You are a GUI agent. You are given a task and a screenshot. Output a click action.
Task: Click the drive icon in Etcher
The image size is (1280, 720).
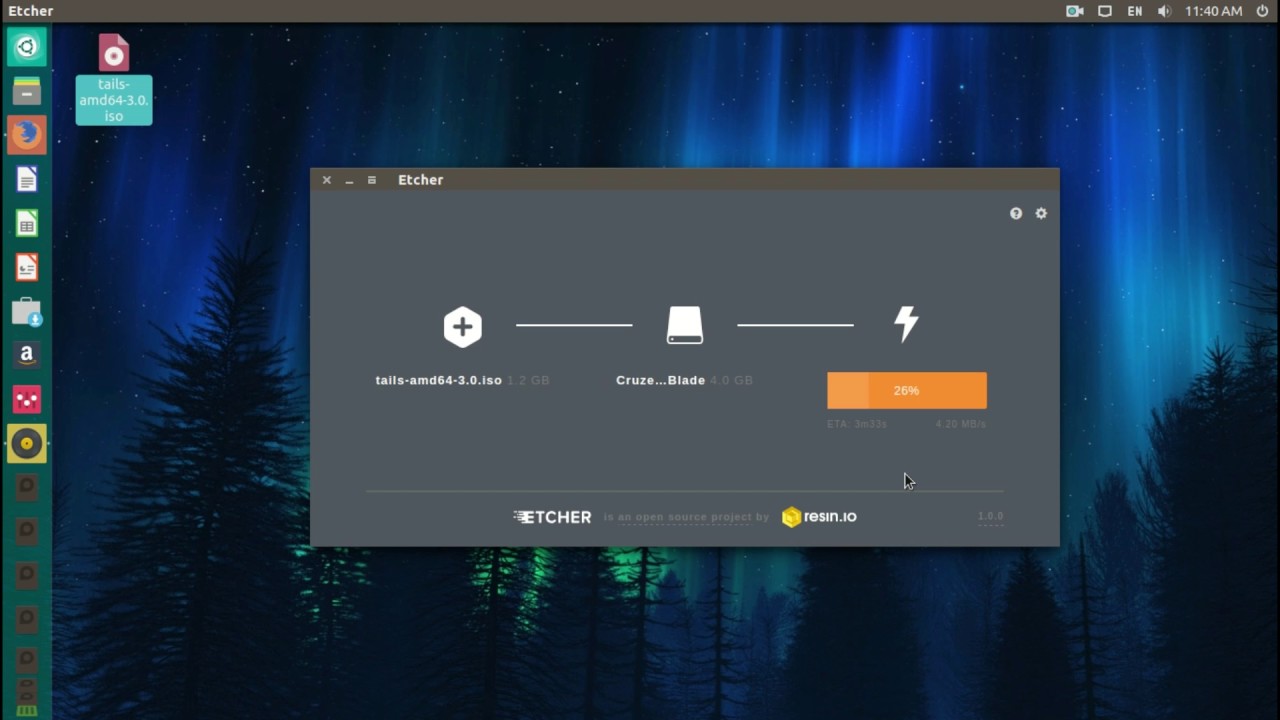coord(685,325)
